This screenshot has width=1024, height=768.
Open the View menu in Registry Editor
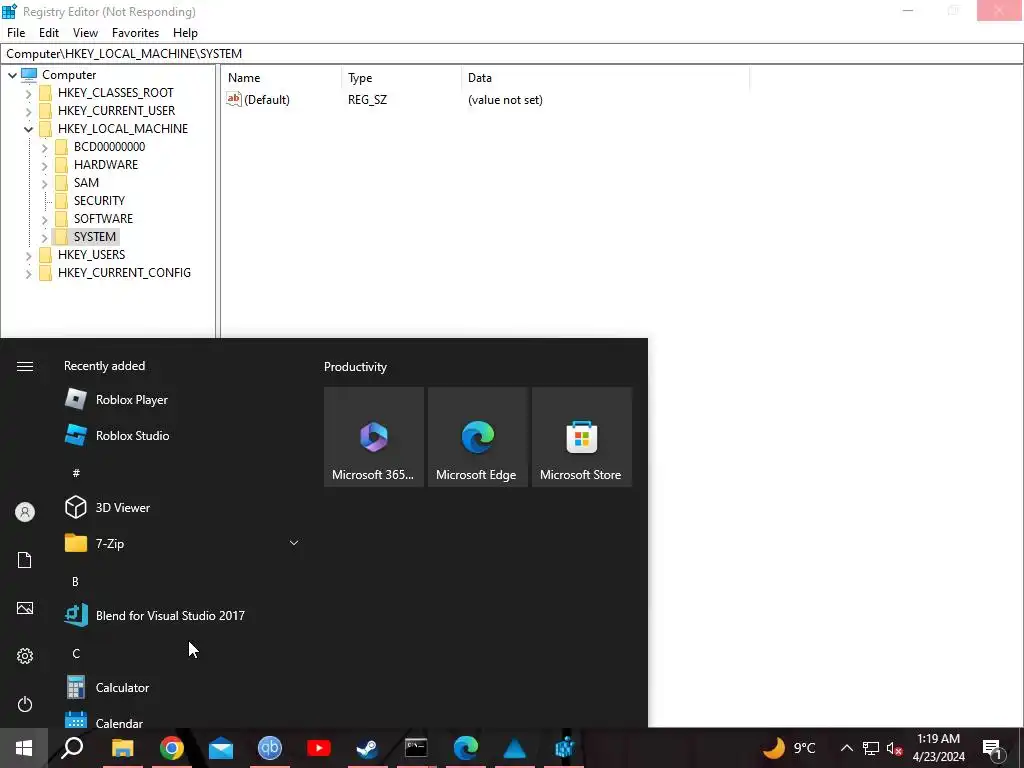tap(85, 33)
